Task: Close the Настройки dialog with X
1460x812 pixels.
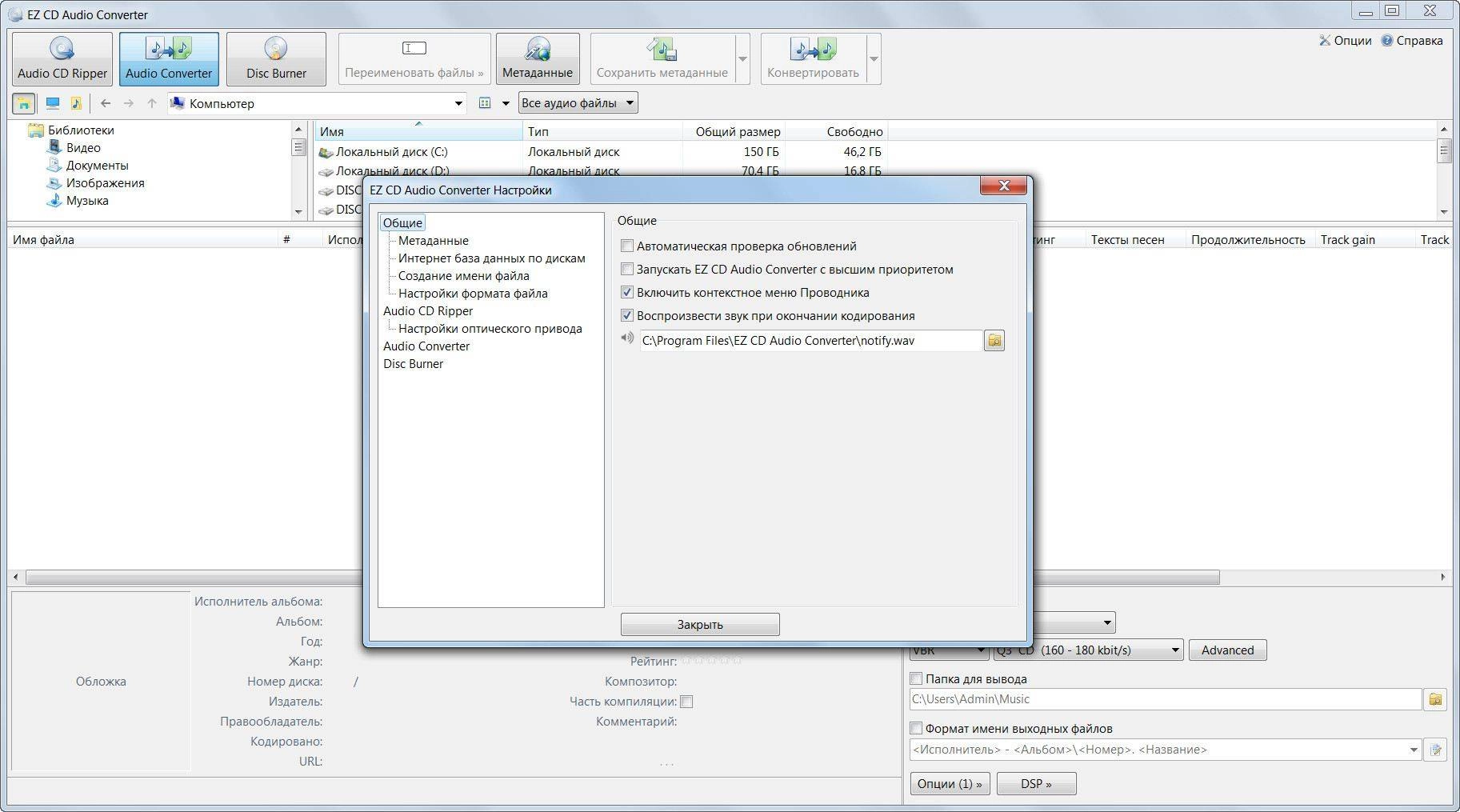Action: point(1004,186)
